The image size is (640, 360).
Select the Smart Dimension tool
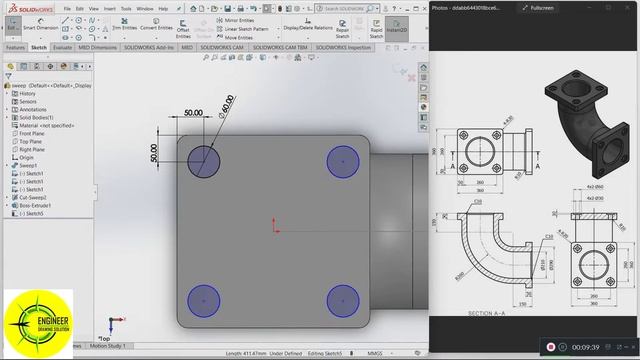[40, 24]
